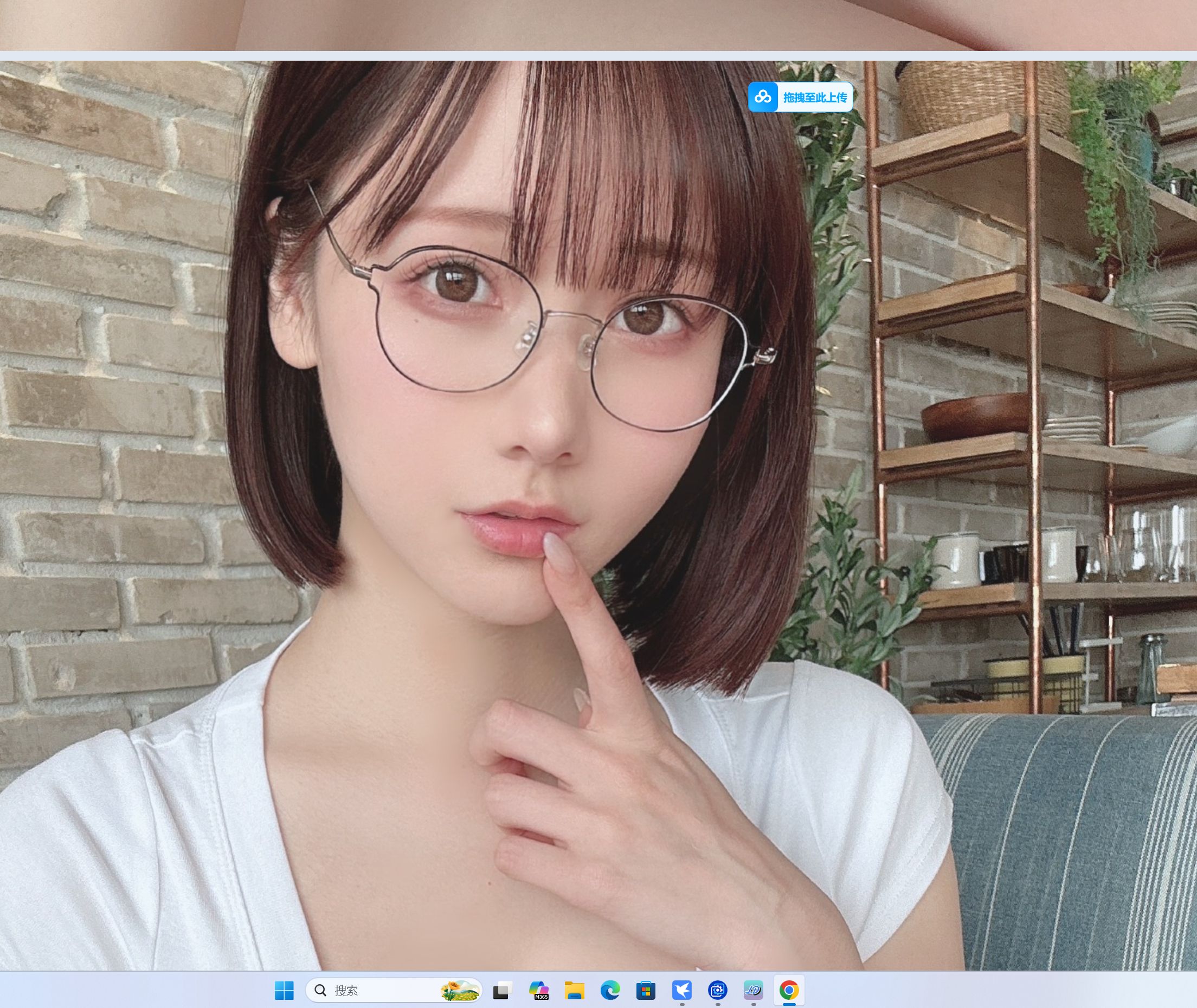Viewport: 1197px width, 1008px height.
Task: Launch Microsoft Edge from the taskbar
Action: coord(610,990)
